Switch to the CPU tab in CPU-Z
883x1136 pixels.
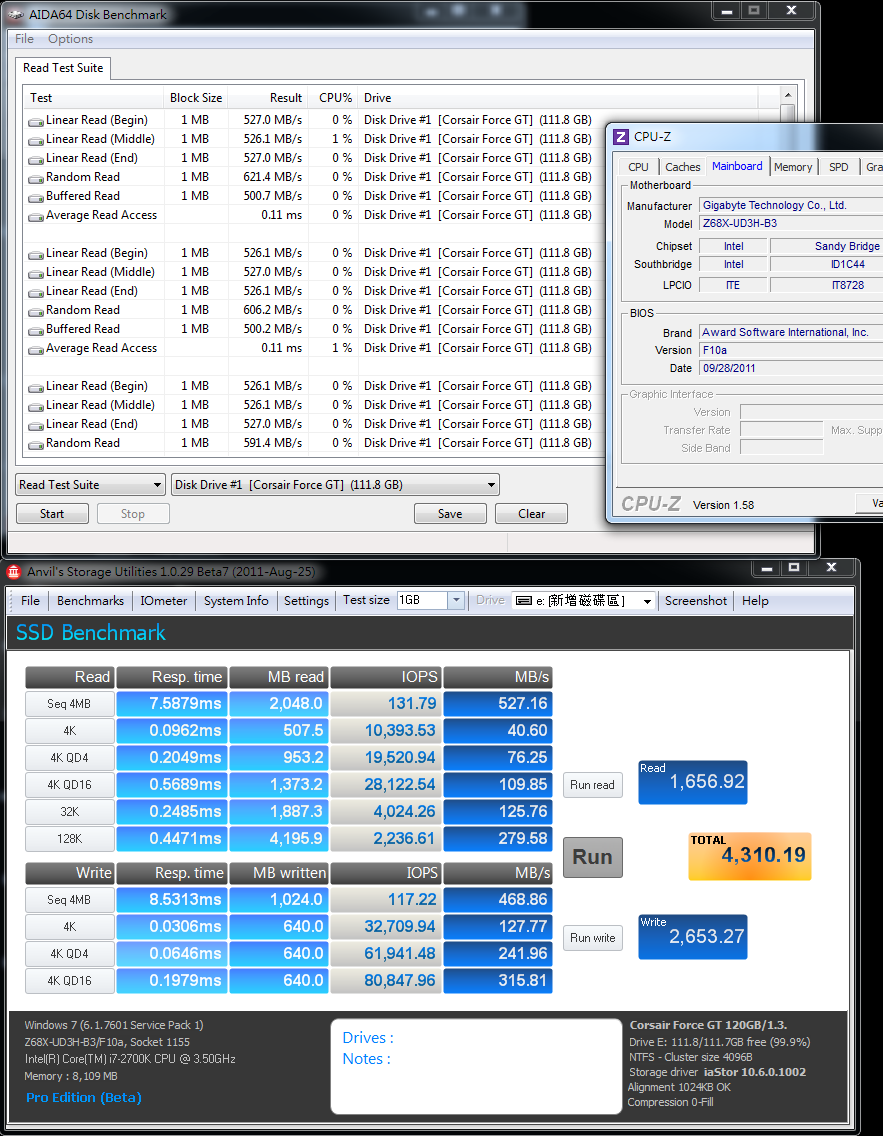click(638, 167)
